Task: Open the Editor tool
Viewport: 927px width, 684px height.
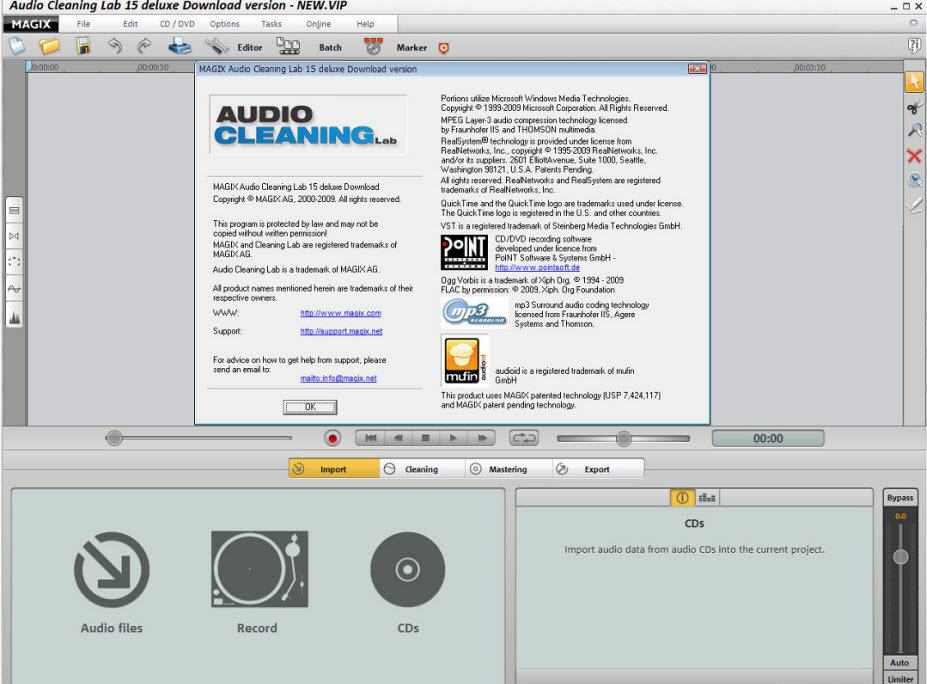Action: coord(234,47)
